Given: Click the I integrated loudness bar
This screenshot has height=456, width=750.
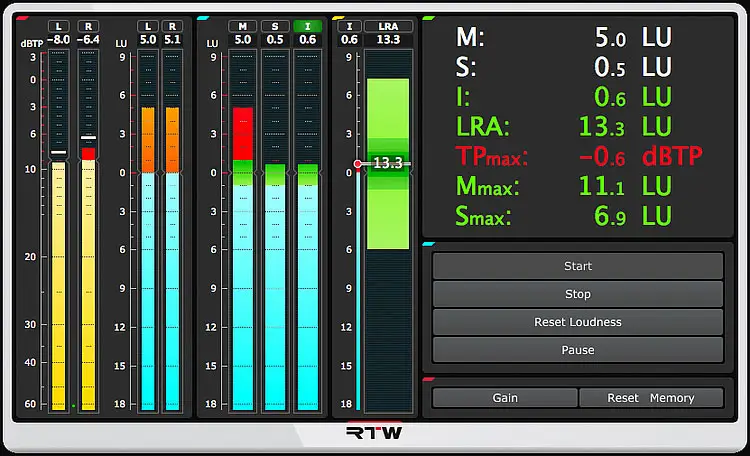Looking at the screenshot, I should [308, 287].
